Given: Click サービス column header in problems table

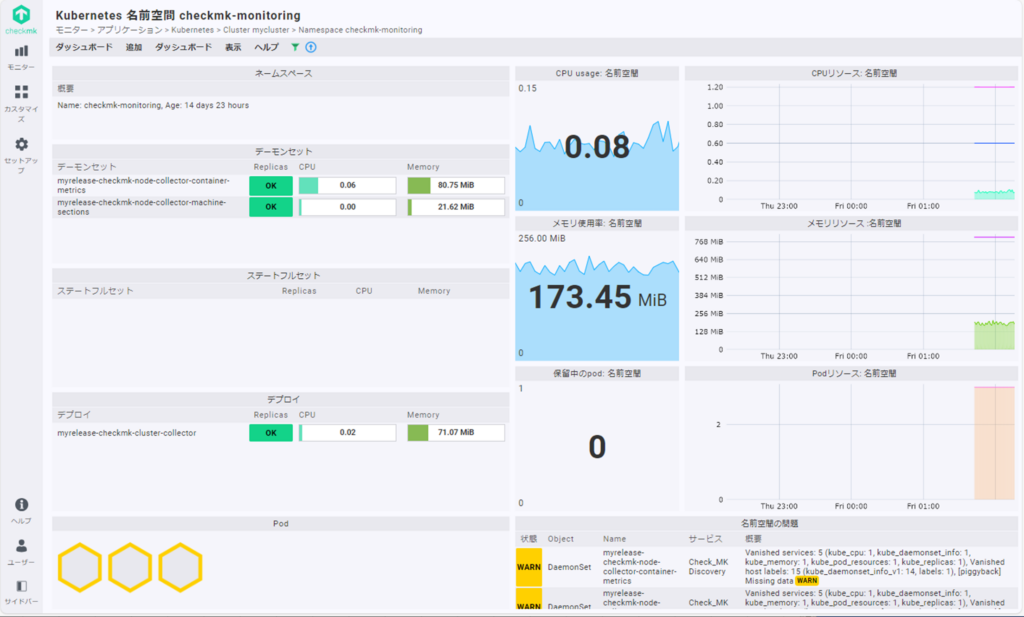Looking at the screenshot, I should click(x=705, y=539).
